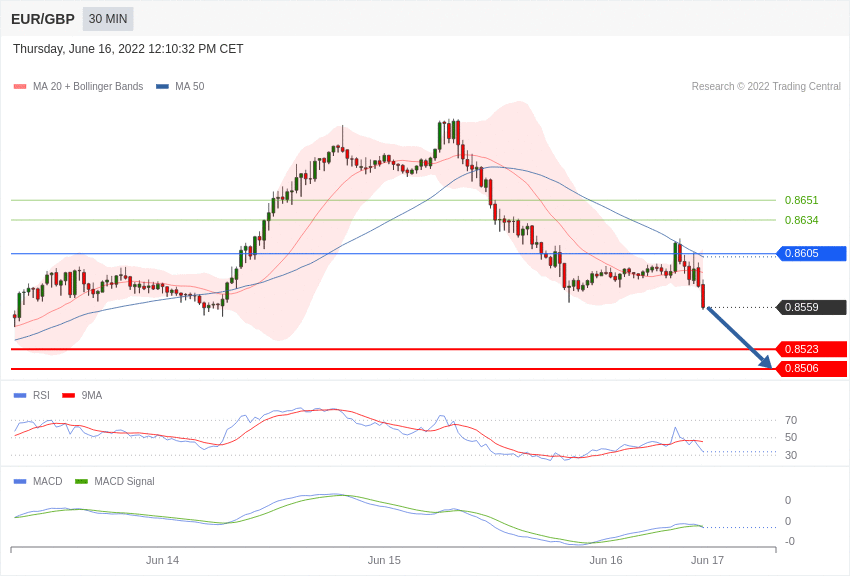Click the 9MA red legend swatch
Image resolution: width=850 pixels, height=576 pixels.
[x=69, y=396]
